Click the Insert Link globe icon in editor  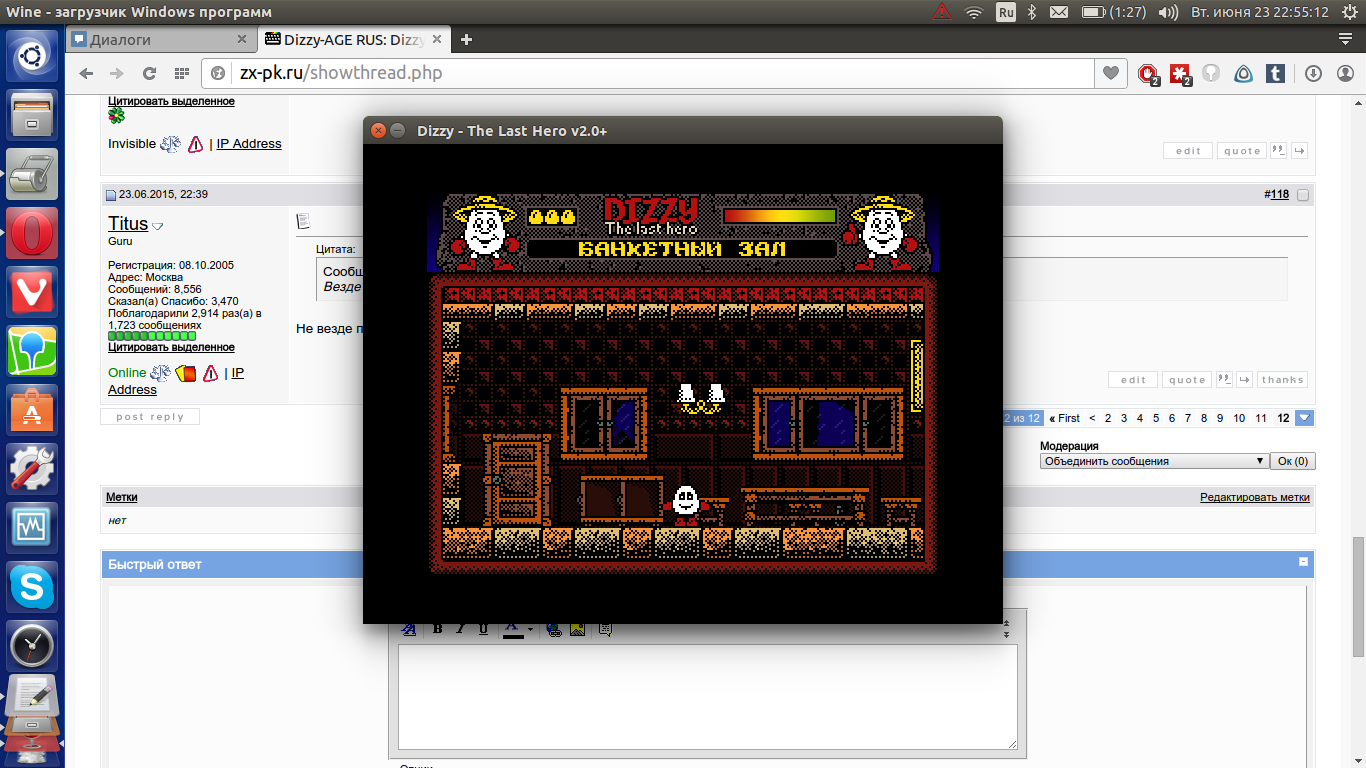[x=554, y=629]
